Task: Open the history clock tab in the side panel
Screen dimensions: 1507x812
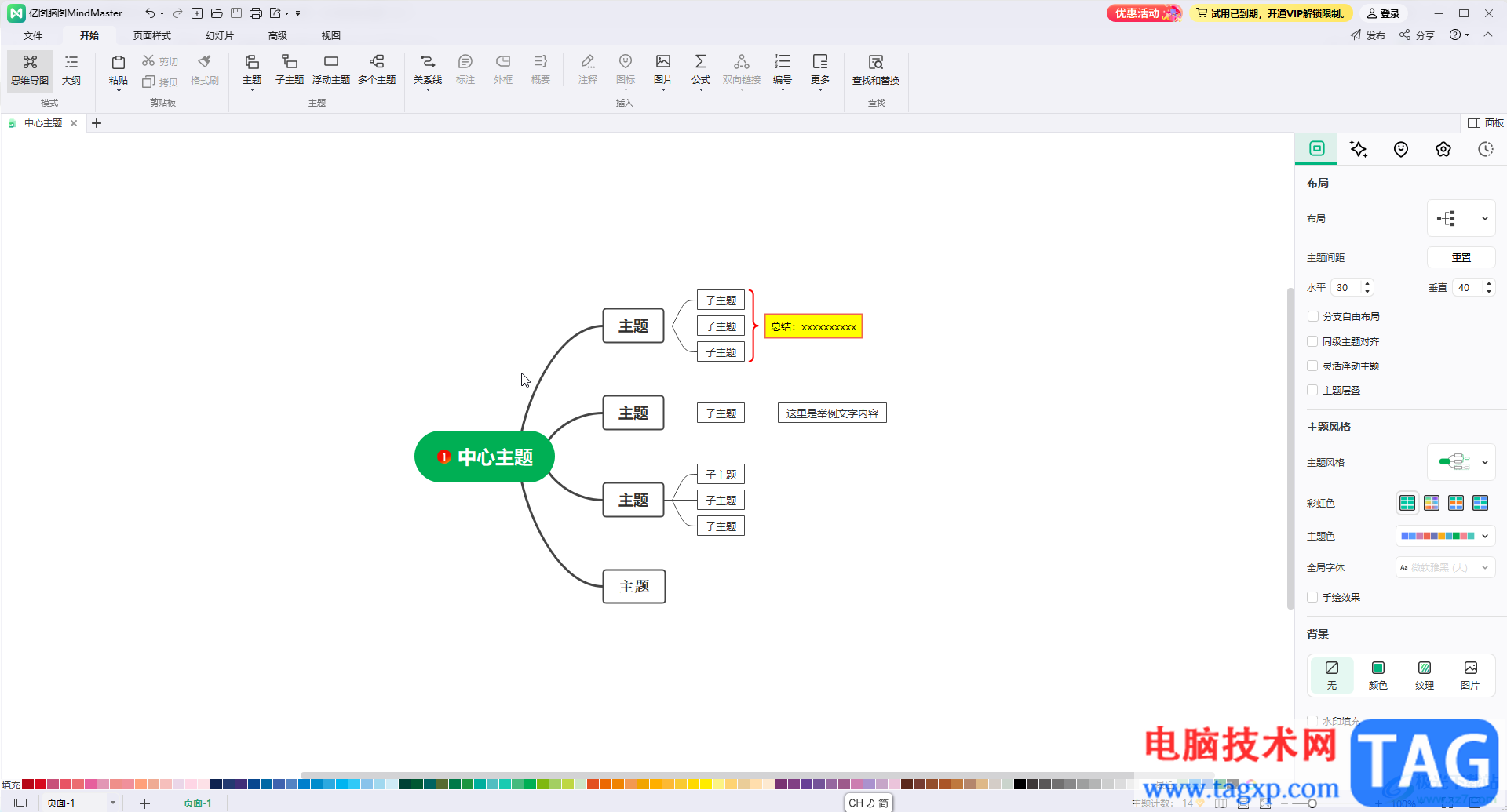Action: click(1486, 149)
